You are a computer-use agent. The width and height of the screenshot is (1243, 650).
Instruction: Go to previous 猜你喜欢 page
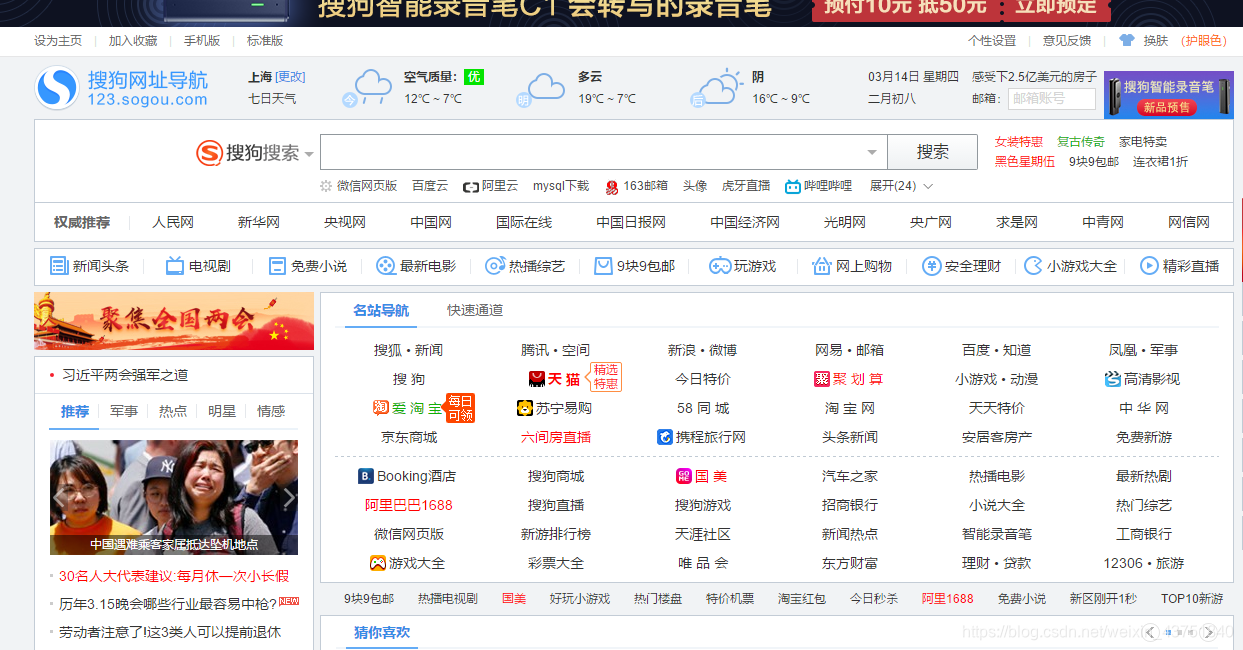click(x=1152, y=632)
